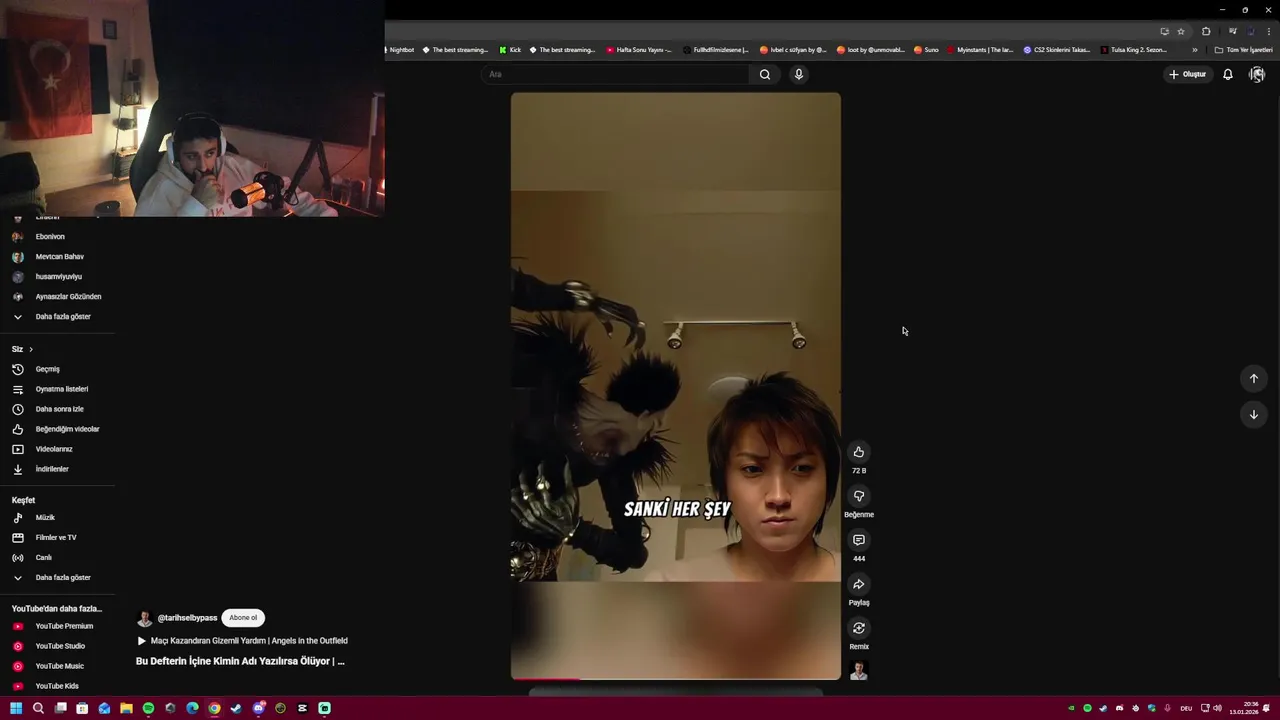Open the CS2 Skinlerini Takas bookmark

(1057, 50)
